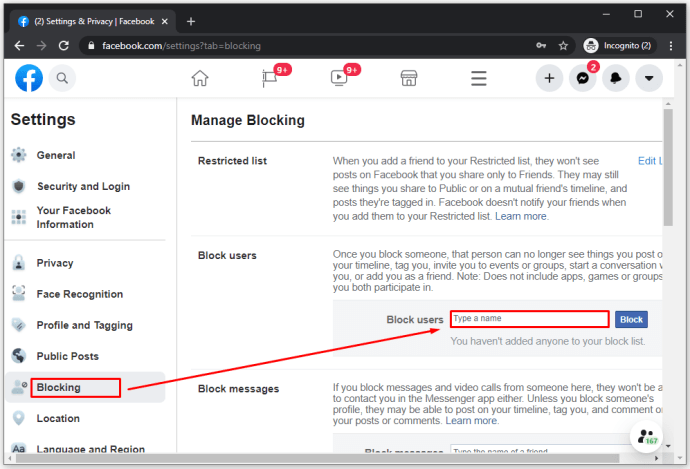This screenshot has width=690, height=469.
Task: Select the Settings & Privacy Facebook tab
Action: 92,22
